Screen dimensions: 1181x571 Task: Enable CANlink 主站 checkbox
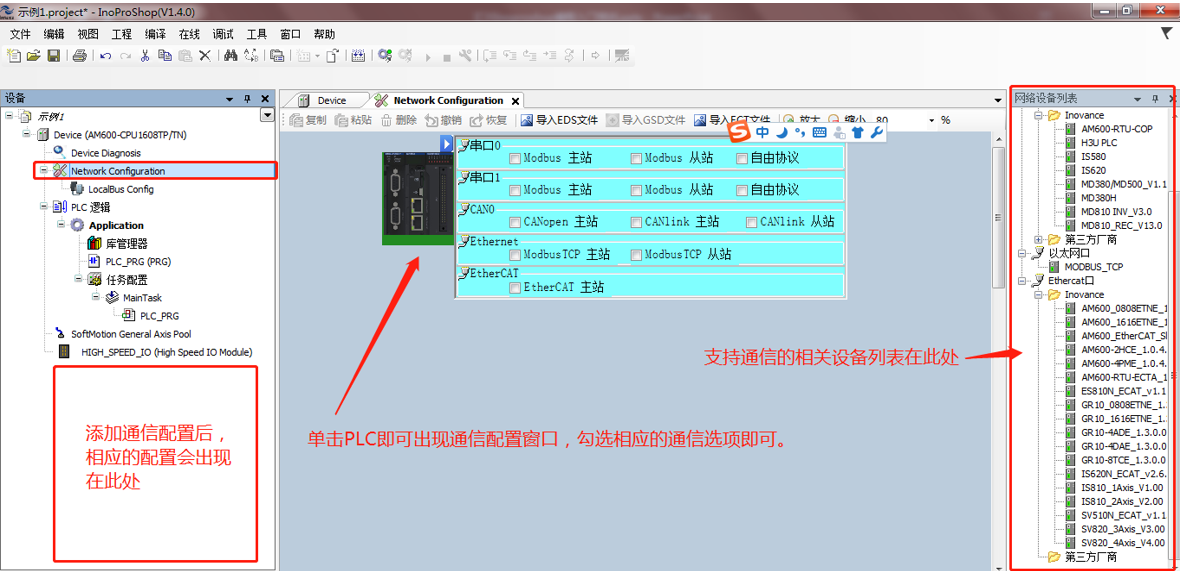click(636, 222)
